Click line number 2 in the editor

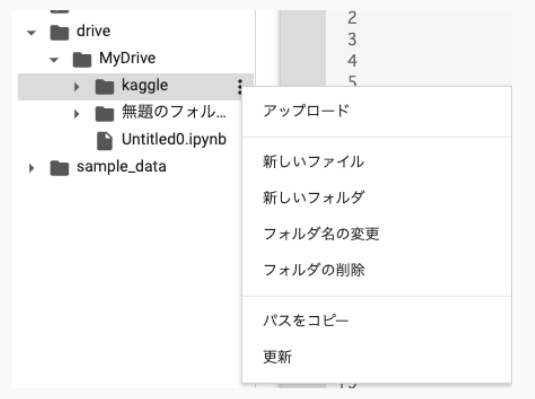point(352,18)
